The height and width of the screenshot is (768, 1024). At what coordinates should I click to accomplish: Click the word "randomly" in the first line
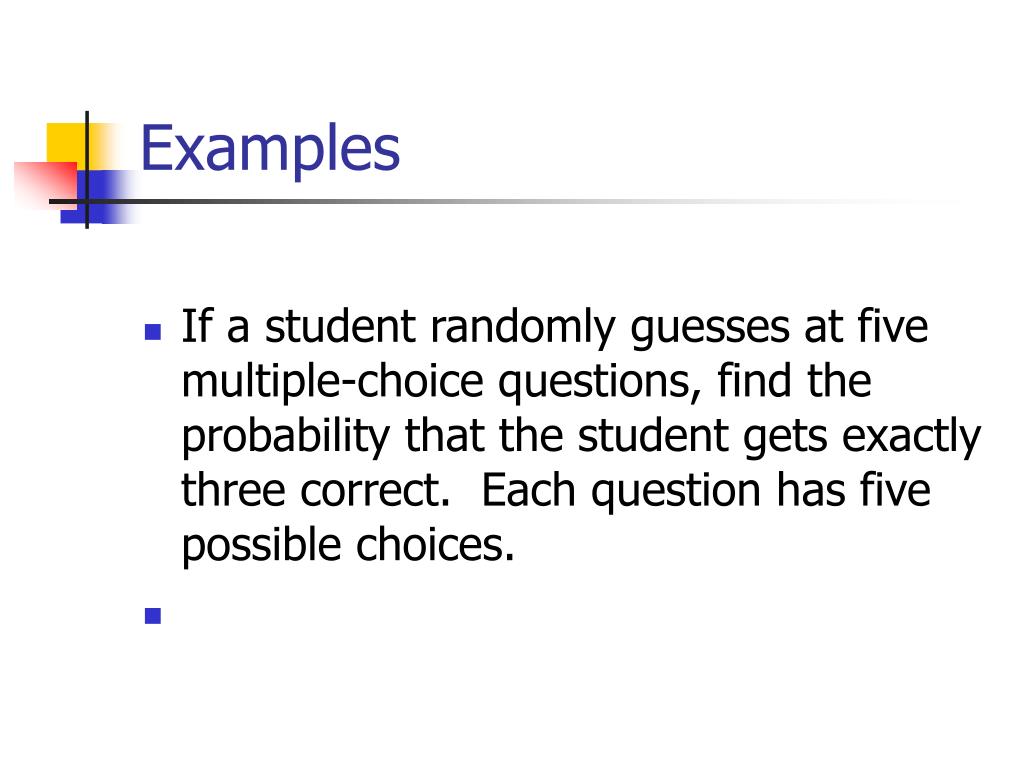(x=522, y=328)
